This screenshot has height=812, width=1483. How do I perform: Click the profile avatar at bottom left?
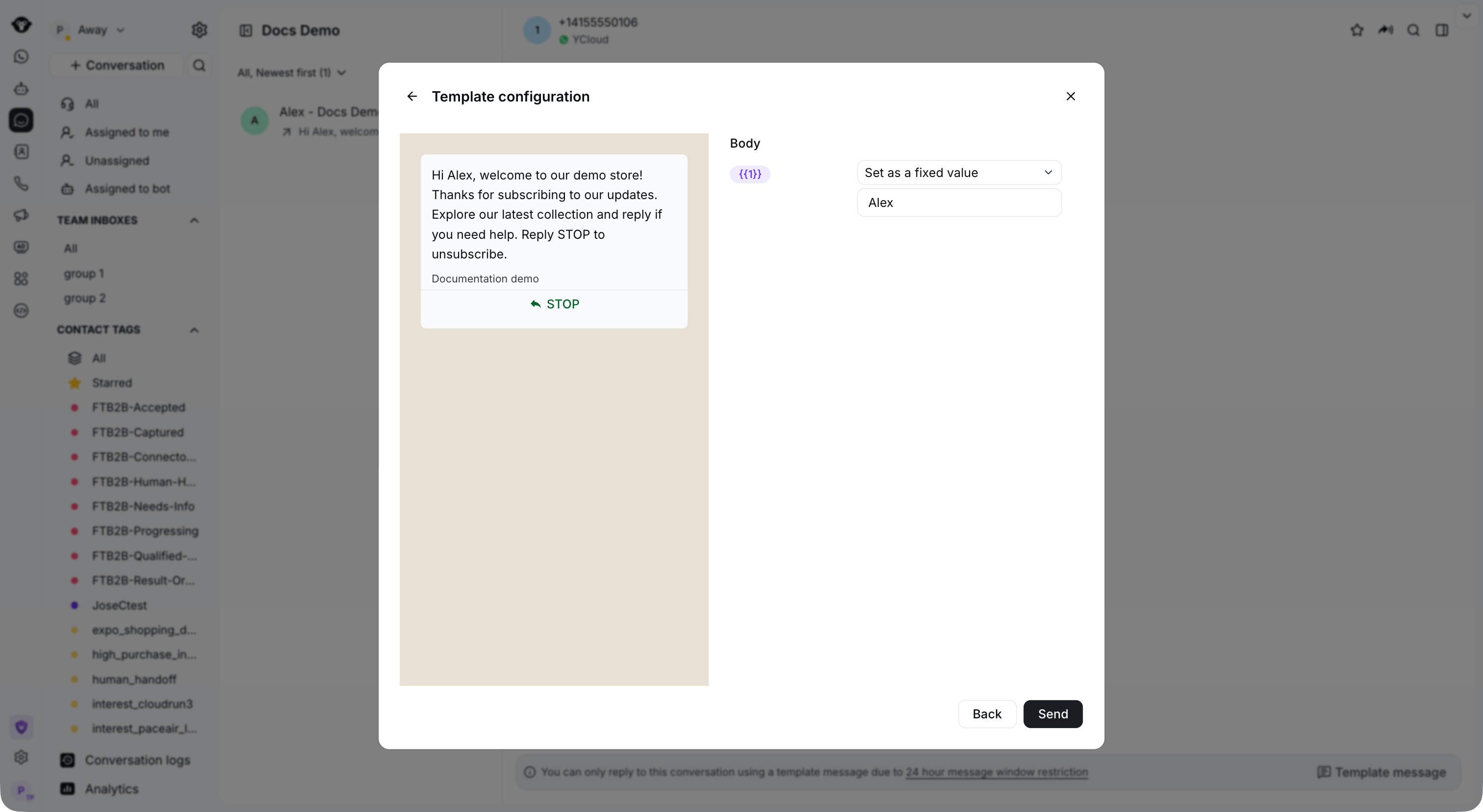click(22, 791)
